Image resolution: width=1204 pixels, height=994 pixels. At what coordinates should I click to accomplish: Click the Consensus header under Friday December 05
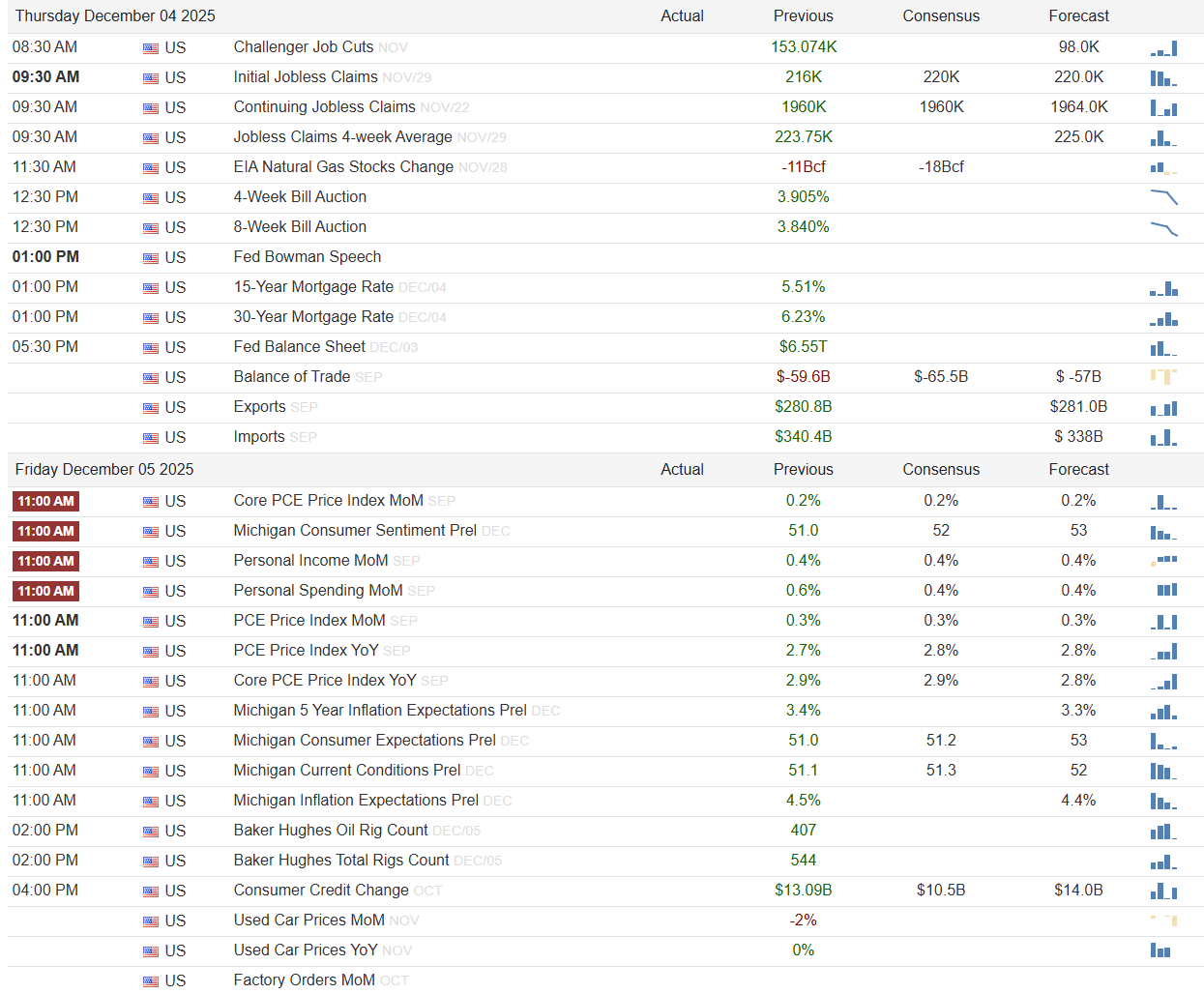click(941, 470)
